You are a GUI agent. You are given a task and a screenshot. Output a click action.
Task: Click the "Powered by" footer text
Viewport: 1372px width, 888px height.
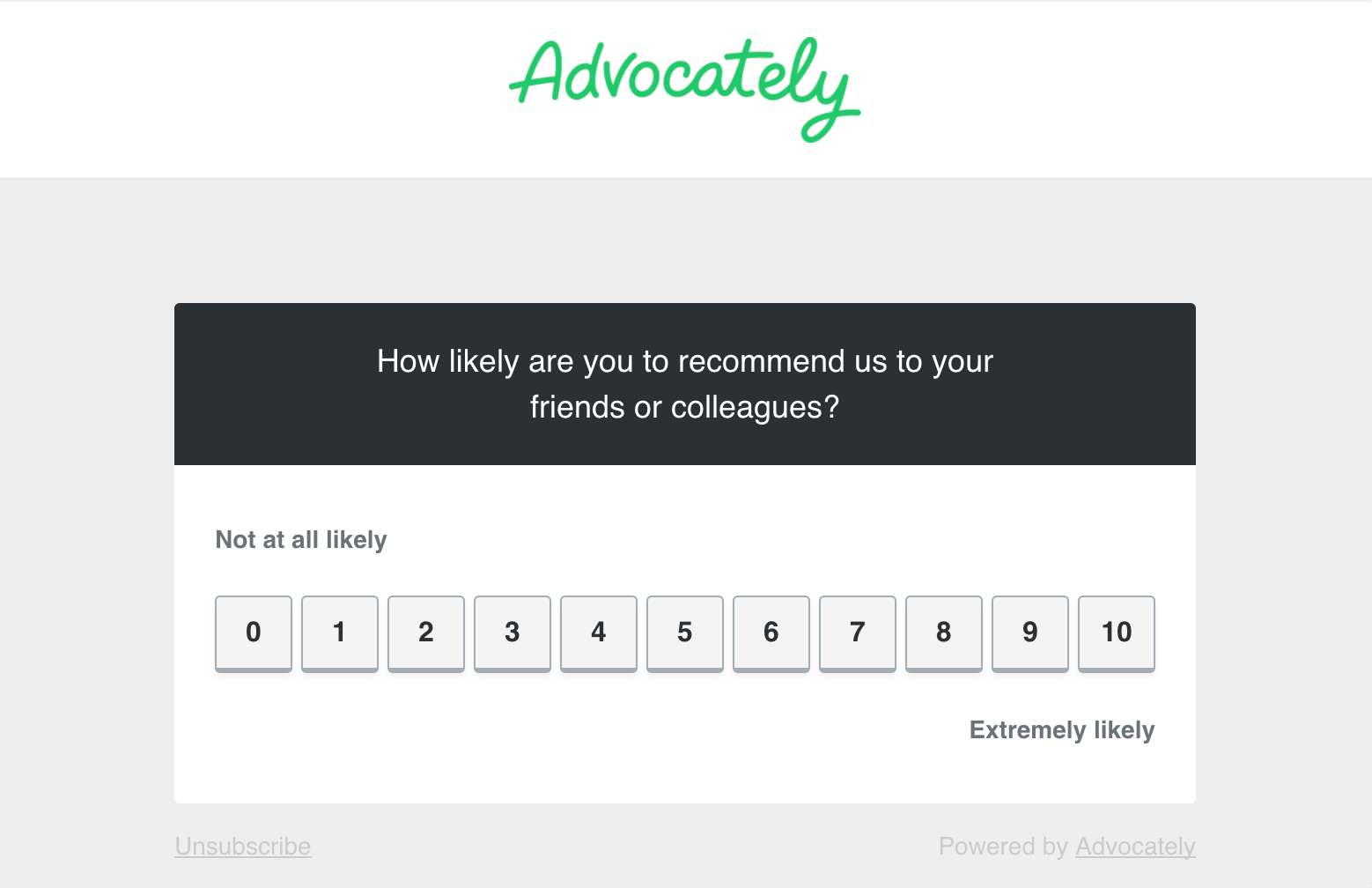coord(1003,847)
